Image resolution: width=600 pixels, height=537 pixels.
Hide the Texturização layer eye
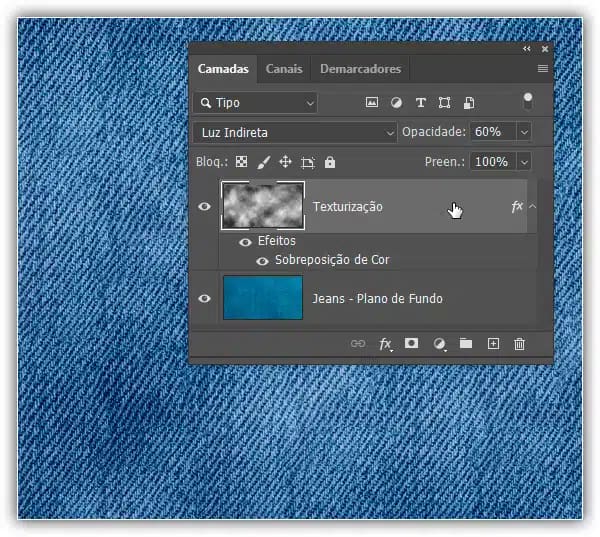pyautogui.click(x=204, y=207)
